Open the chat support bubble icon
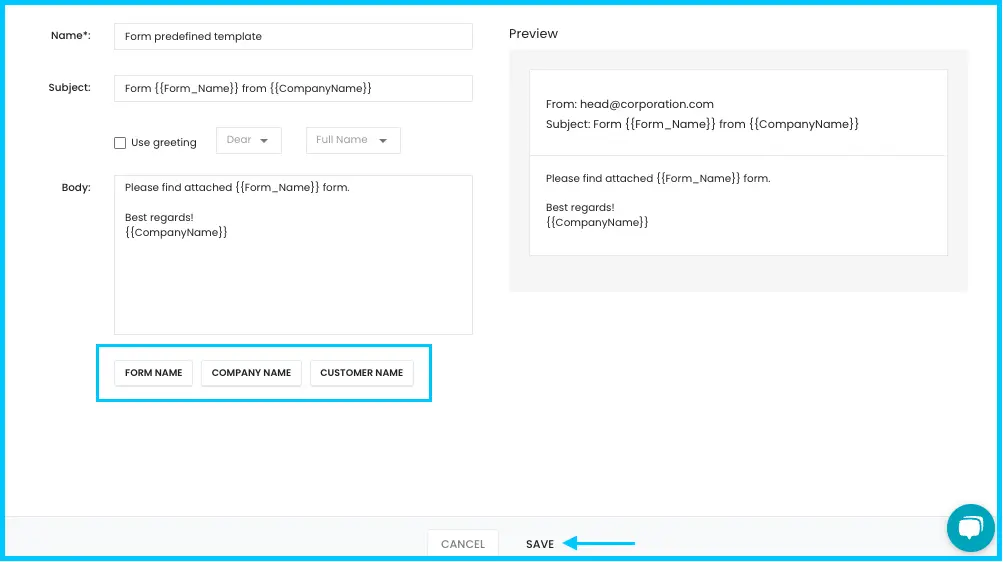Viewport: 1003px width, 562px height. point(970,527)
